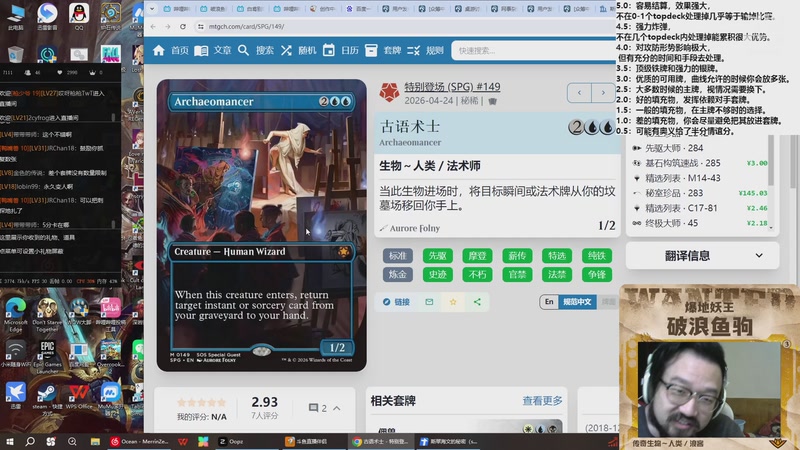Screen dimensions: 800x450
Task: Open the 日历 calendar icon
Action: pos(329,51)
